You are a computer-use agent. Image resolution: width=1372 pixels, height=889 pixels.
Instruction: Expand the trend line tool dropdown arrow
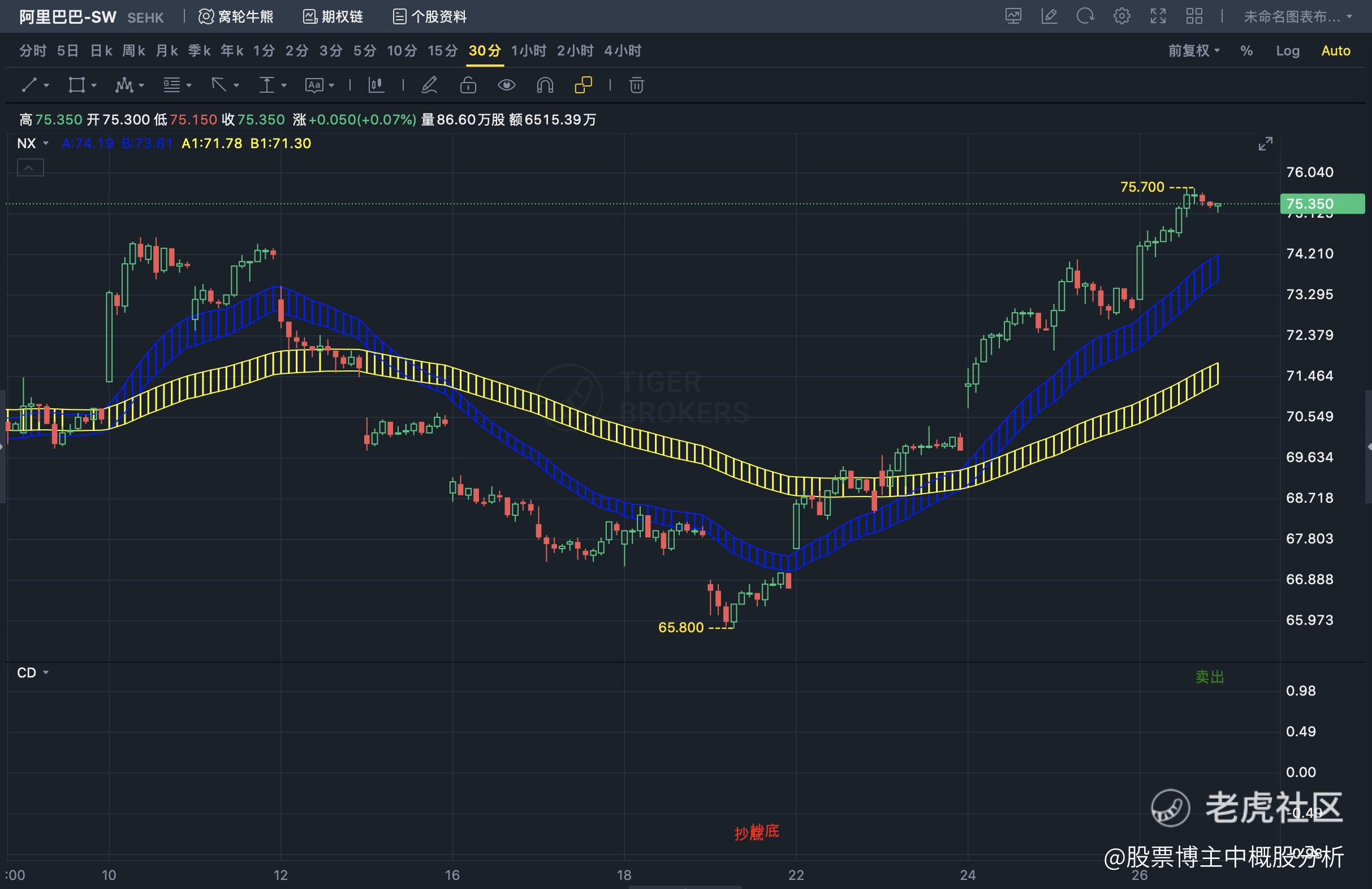click(x=47, y=86)
